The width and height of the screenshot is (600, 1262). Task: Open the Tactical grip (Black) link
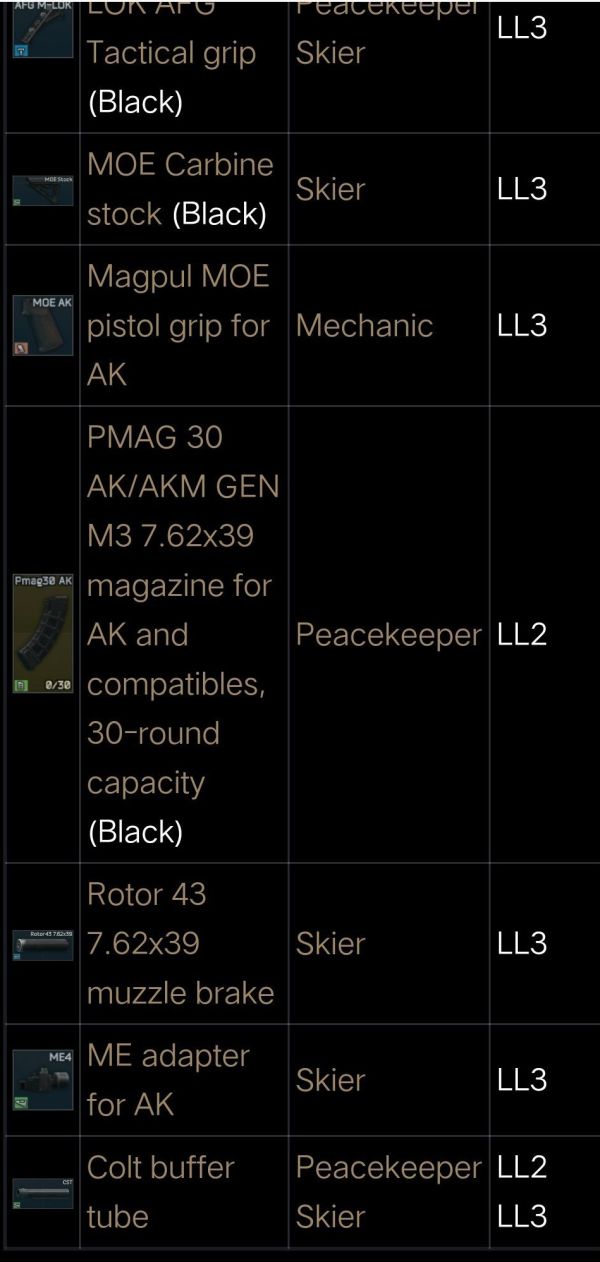pyautogui.click(x=170, y=53)
